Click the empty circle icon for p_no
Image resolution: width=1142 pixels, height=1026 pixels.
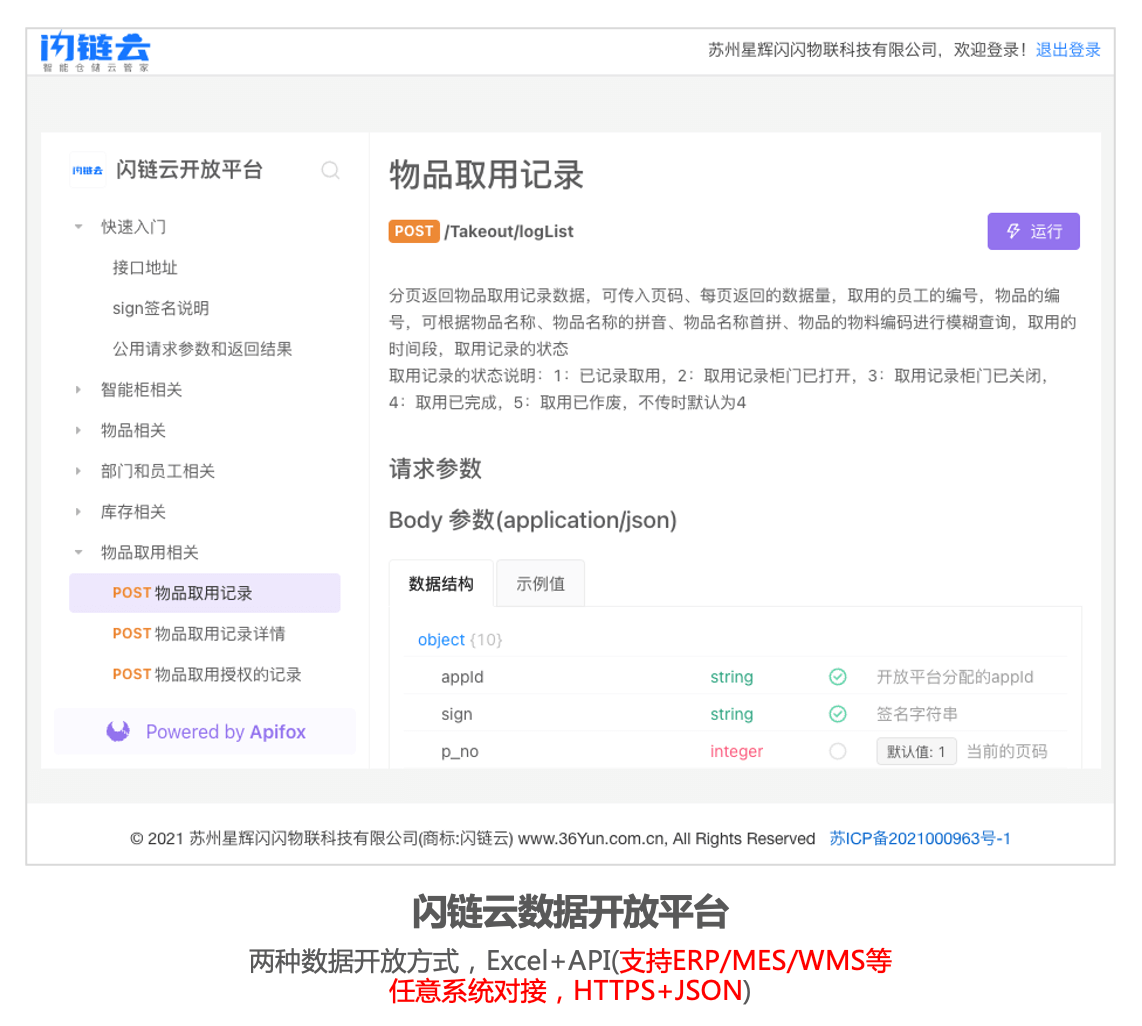(x=838, y=751)
